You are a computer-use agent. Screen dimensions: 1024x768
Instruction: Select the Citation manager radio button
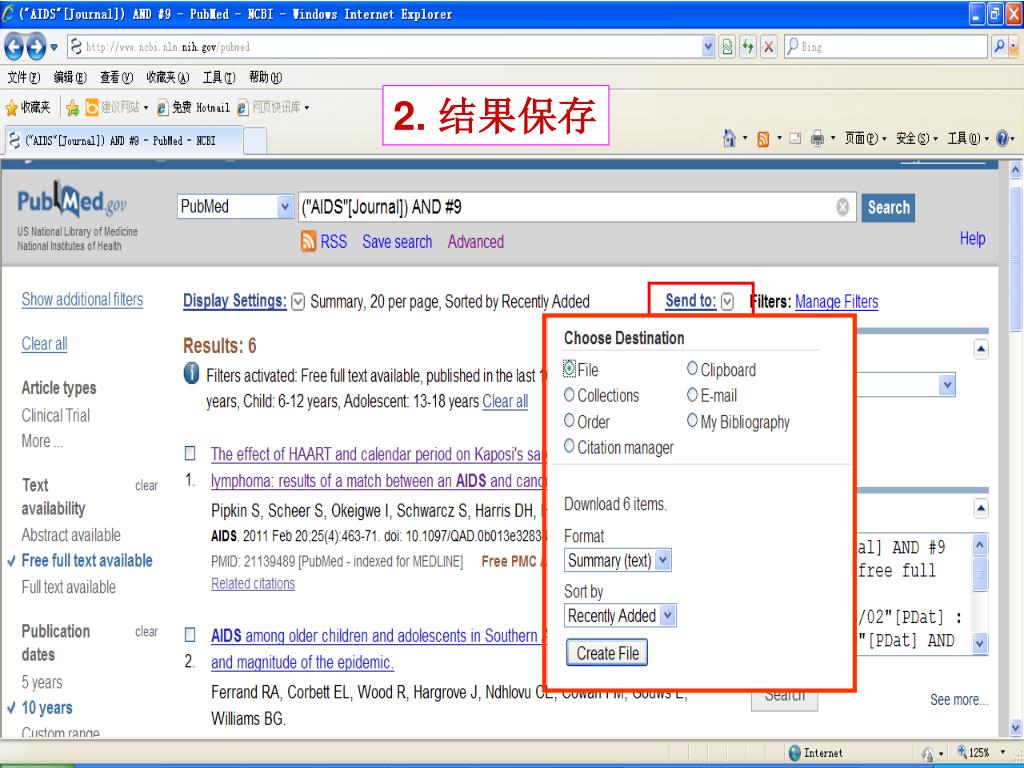point(569,445)
